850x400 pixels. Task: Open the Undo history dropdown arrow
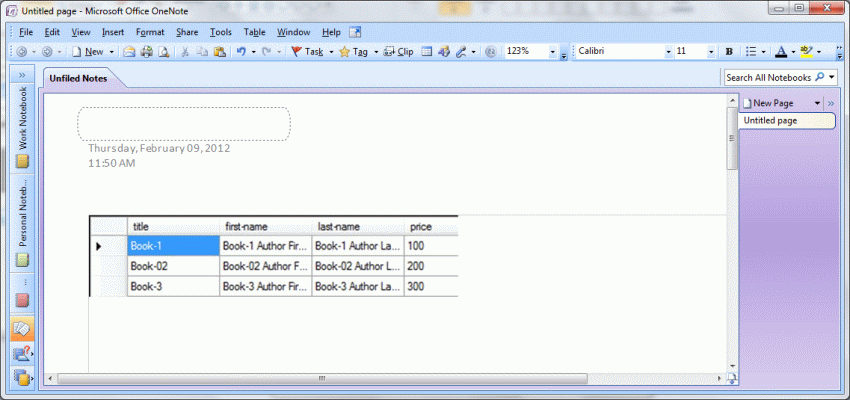coord(254,51)
